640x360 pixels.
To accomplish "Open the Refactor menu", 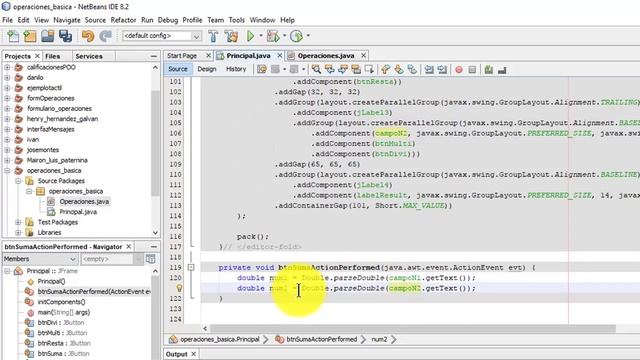I will [x=123, y=20].
